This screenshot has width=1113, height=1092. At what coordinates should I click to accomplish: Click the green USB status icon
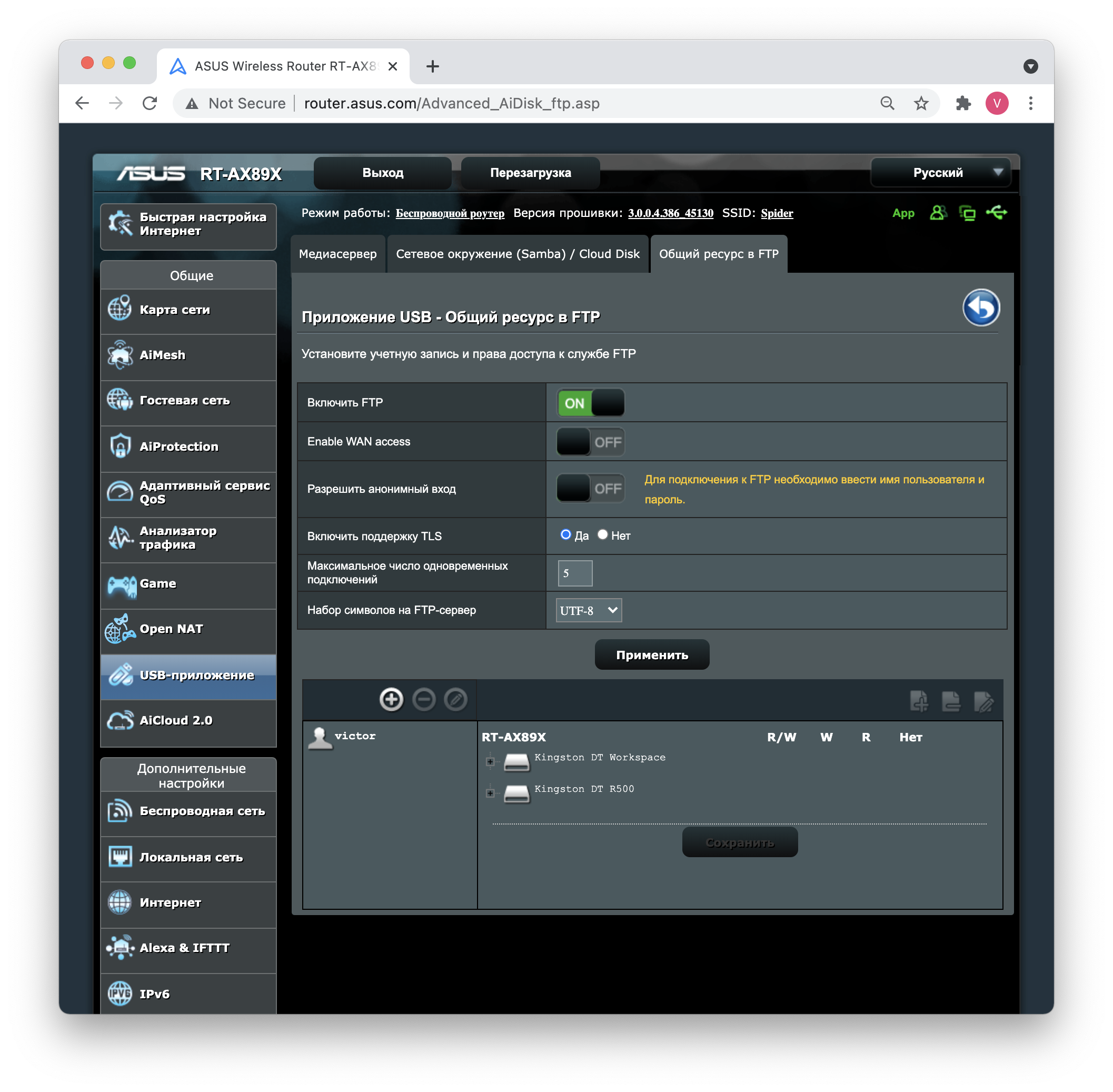(x=997, y=213)
